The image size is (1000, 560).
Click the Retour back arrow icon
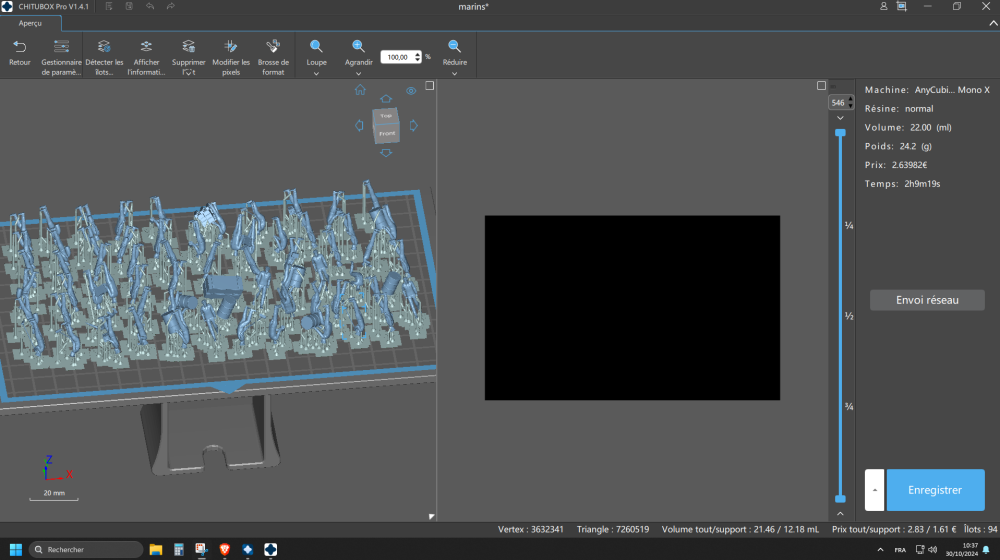[19, 47]
